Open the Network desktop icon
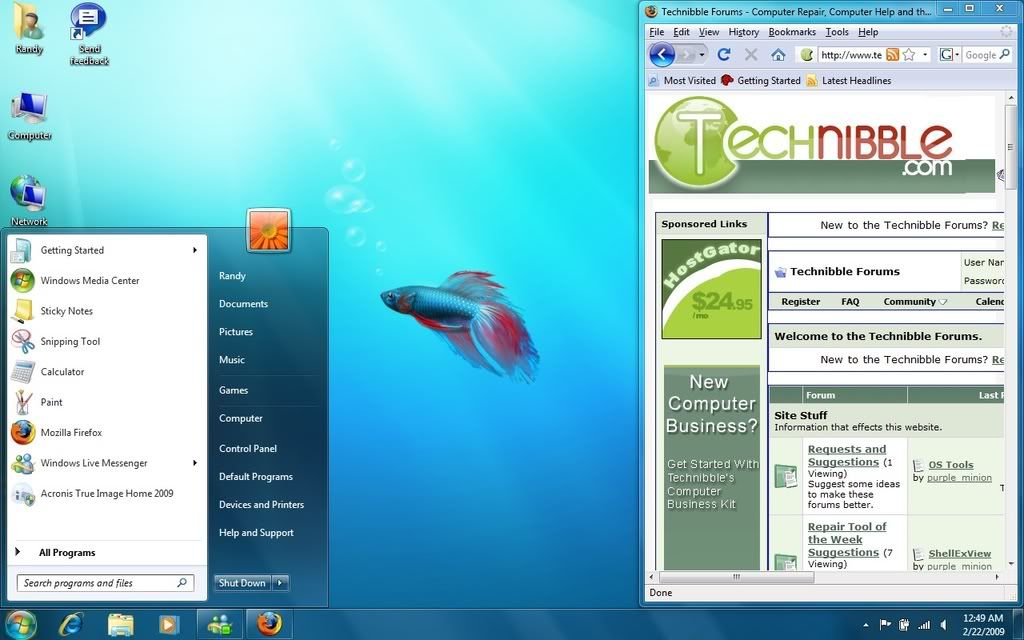The width and height of the screenshot is (1024, 640). click(29, 200)
